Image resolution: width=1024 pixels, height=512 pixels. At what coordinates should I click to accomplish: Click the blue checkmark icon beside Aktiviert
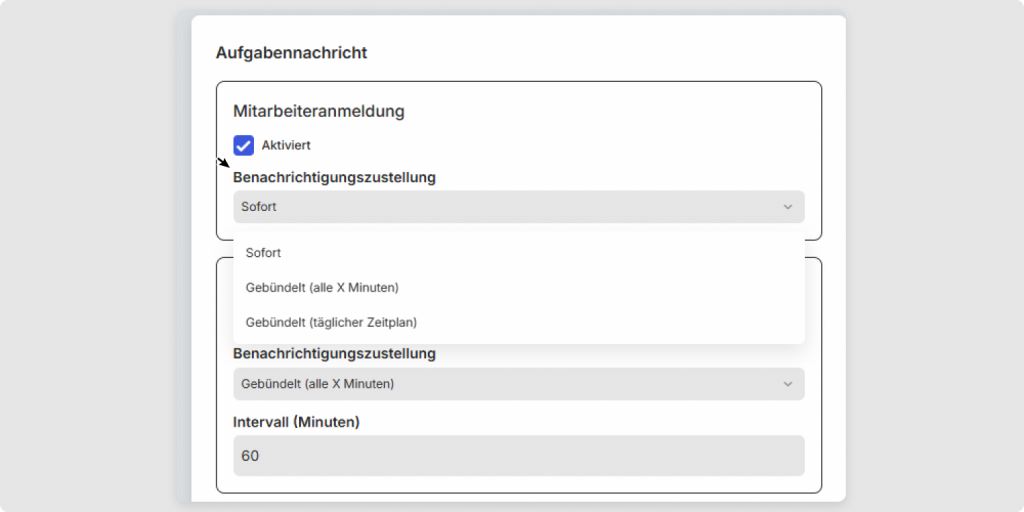(244, 146)
